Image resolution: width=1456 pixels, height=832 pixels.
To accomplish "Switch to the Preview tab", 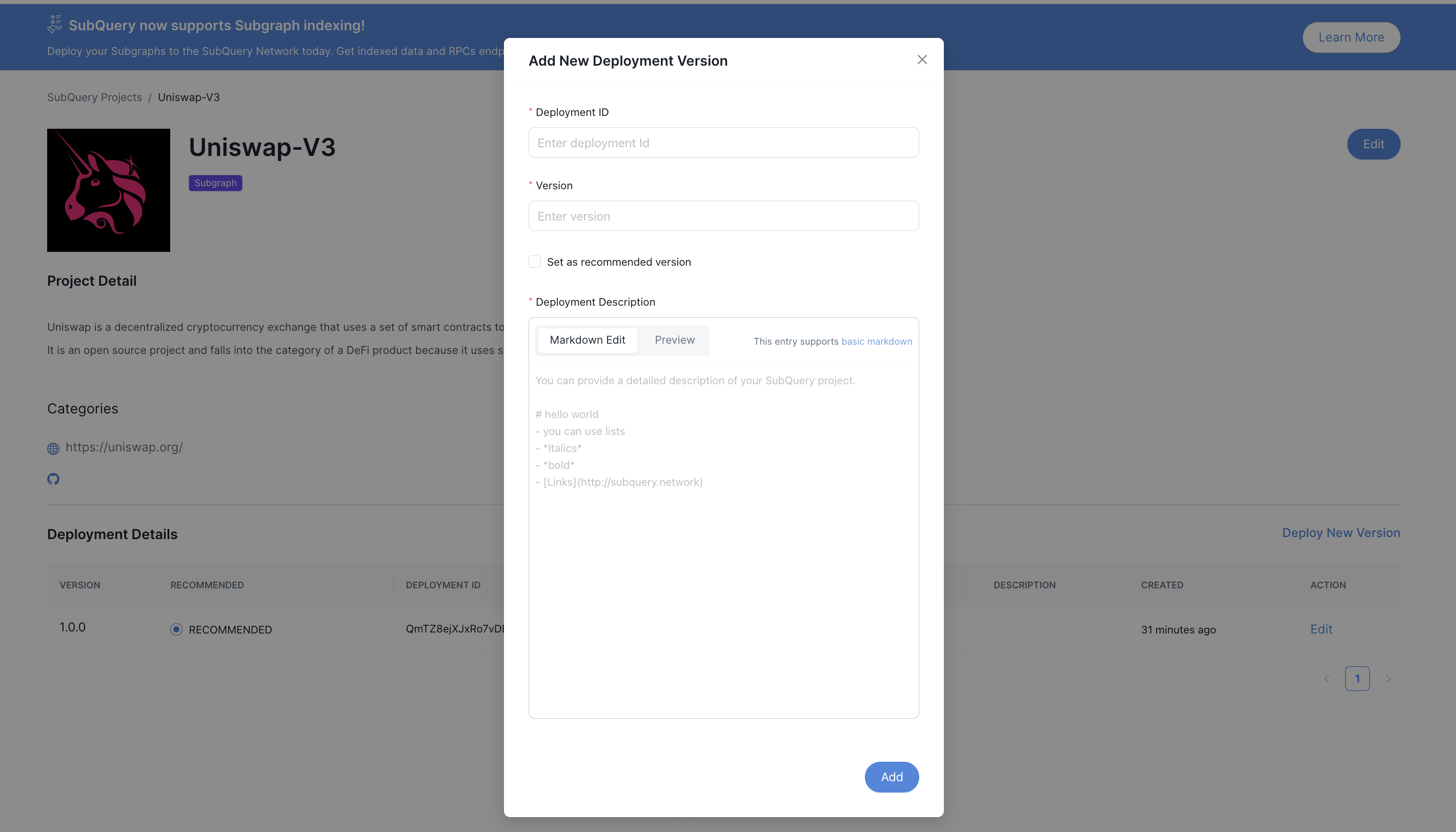I will (x=674, y=340).
